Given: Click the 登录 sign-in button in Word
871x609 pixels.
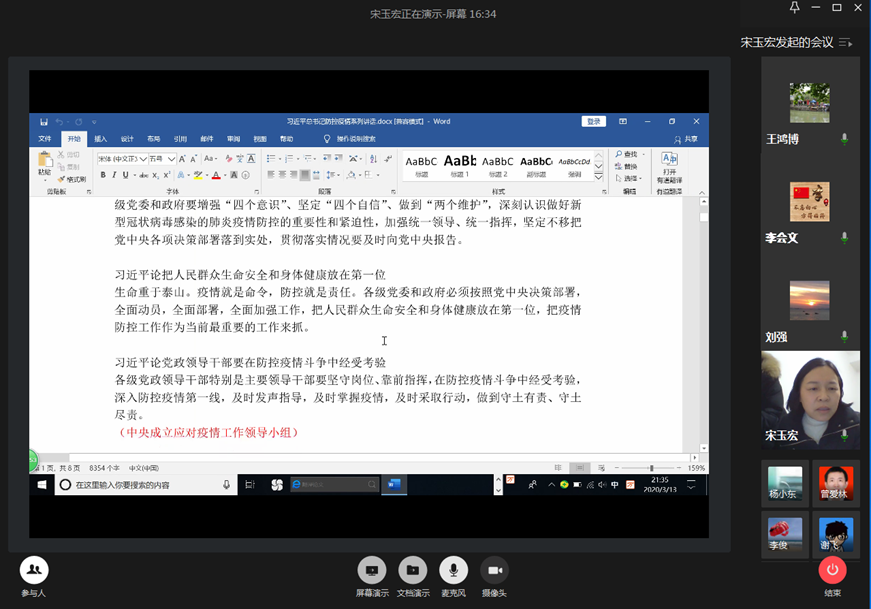Looking at the screenshot, I should point(594,121).
